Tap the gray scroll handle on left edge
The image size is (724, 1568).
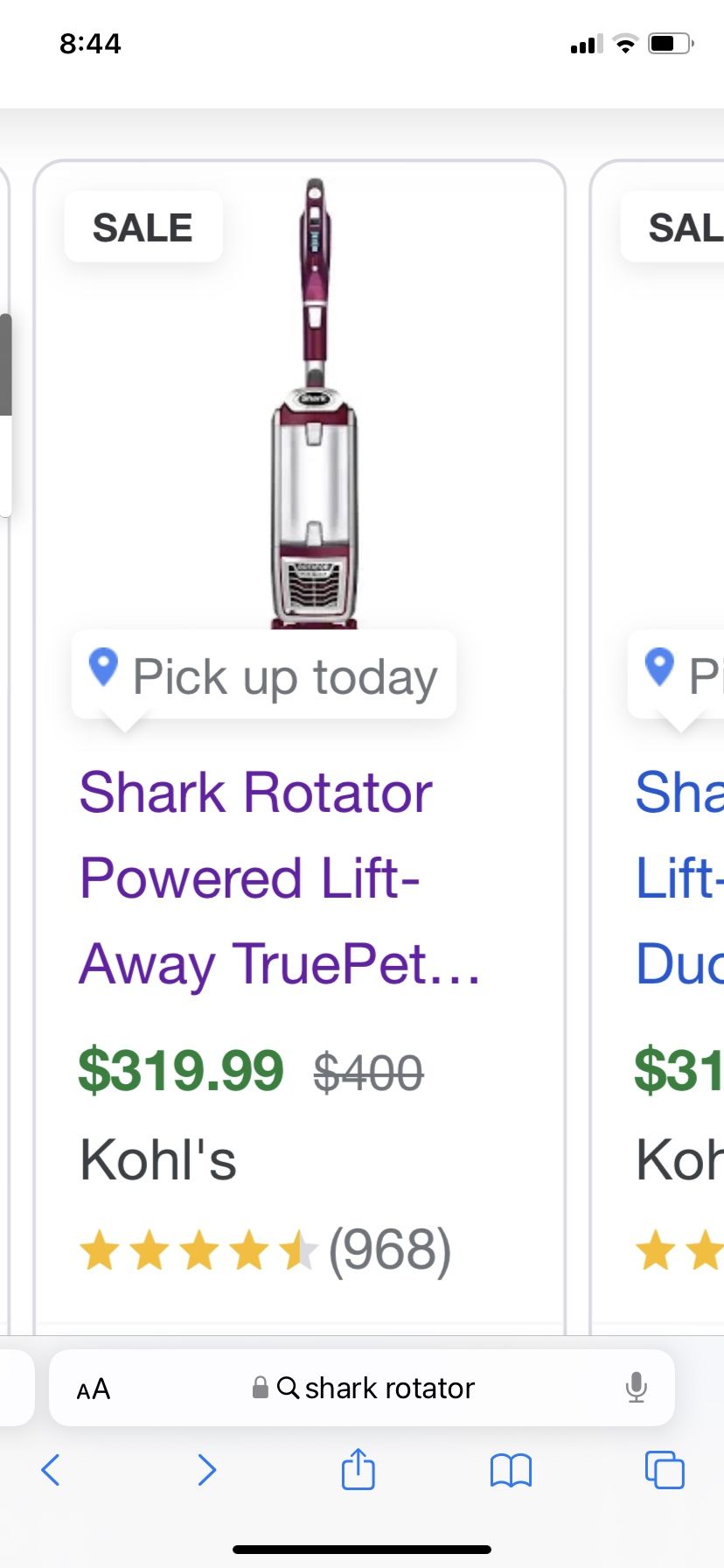(5, 363)
